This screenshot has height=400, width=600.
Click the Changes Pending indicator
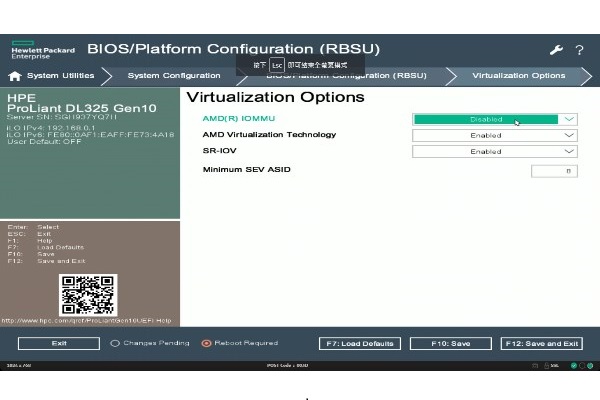150,343
